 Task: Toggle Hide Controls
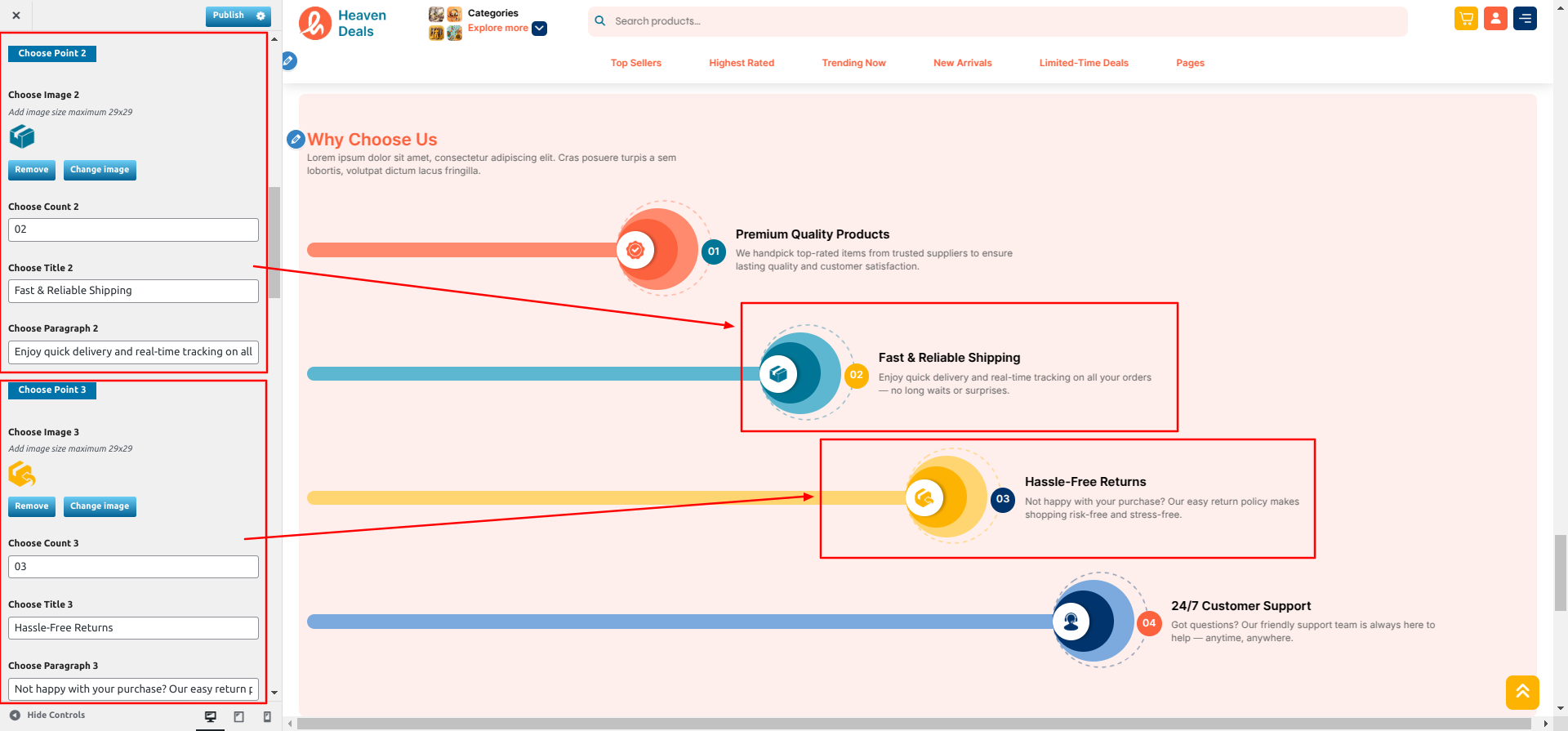tap(47, 715)
